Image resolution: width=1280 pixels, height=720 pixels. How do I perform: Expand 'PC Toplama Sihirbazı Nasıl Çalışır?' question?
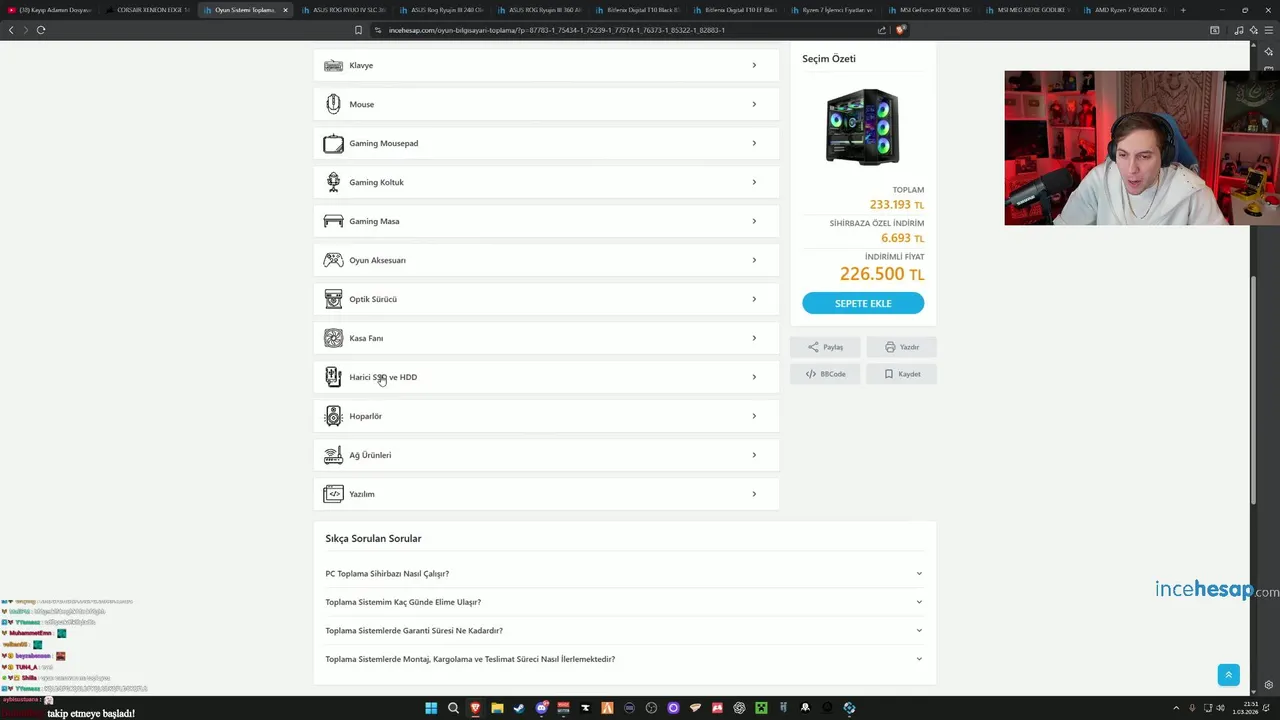point(624,574)
